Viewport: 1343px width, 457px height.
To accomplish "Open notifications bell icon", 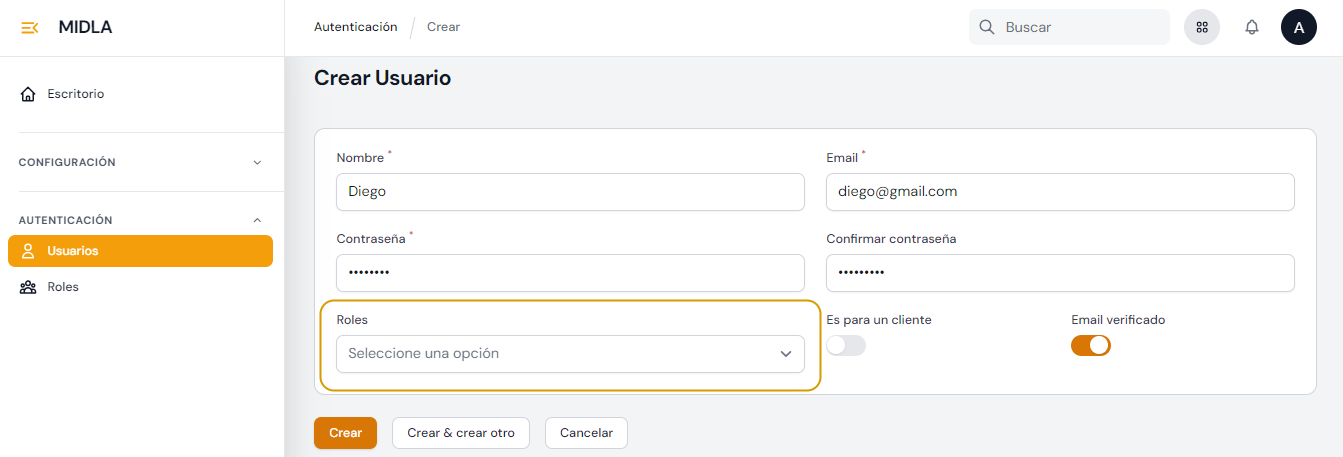I will pyautogui.click(x=1252, y=28).
